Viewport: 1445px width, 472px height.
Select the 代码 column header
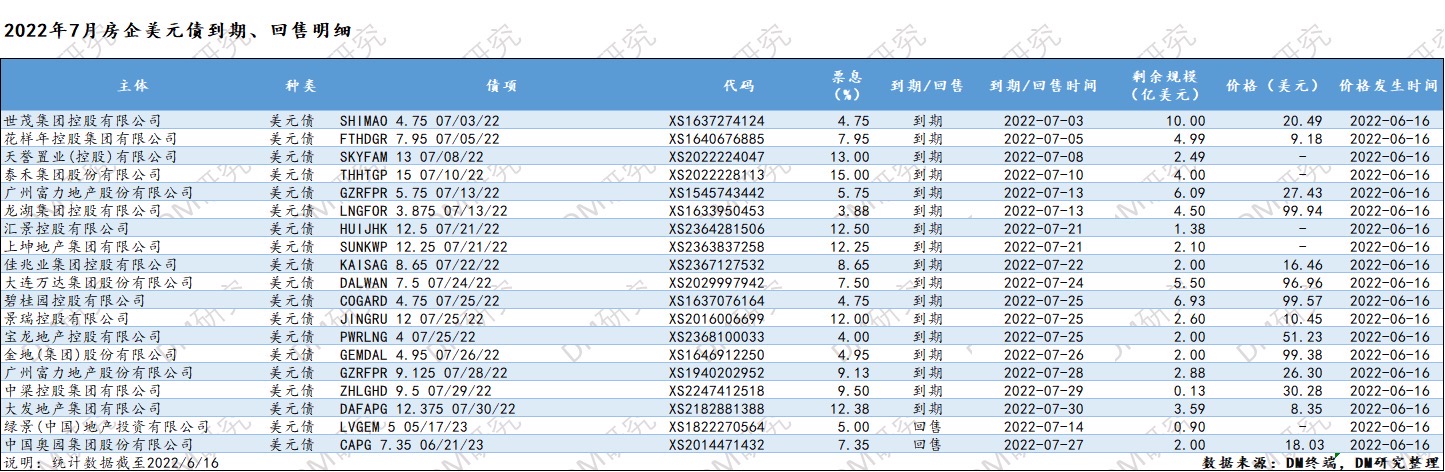point(738,86)
